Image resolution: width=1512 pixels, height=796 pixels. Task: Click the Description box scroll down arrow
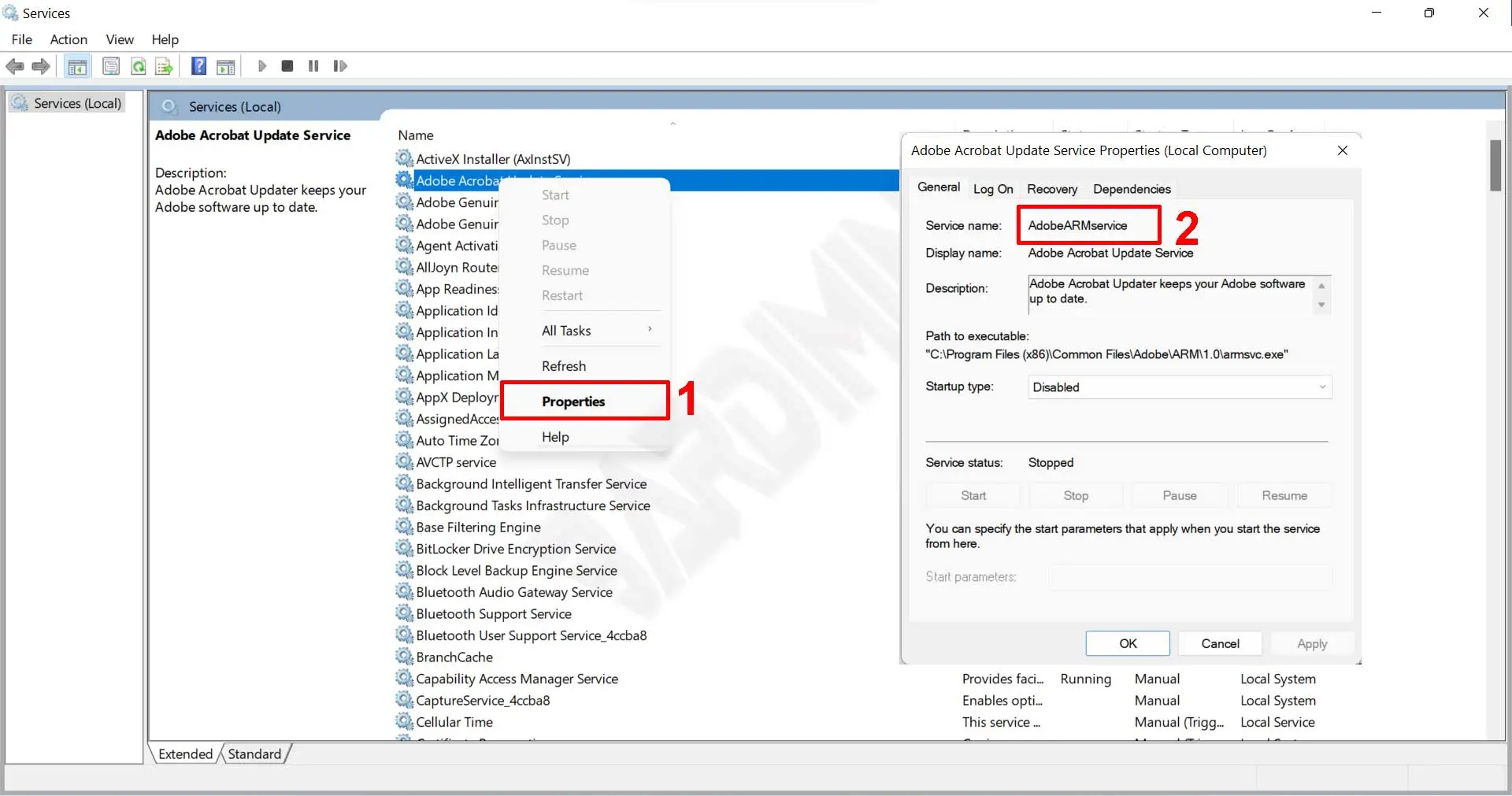coord(1321,305)
